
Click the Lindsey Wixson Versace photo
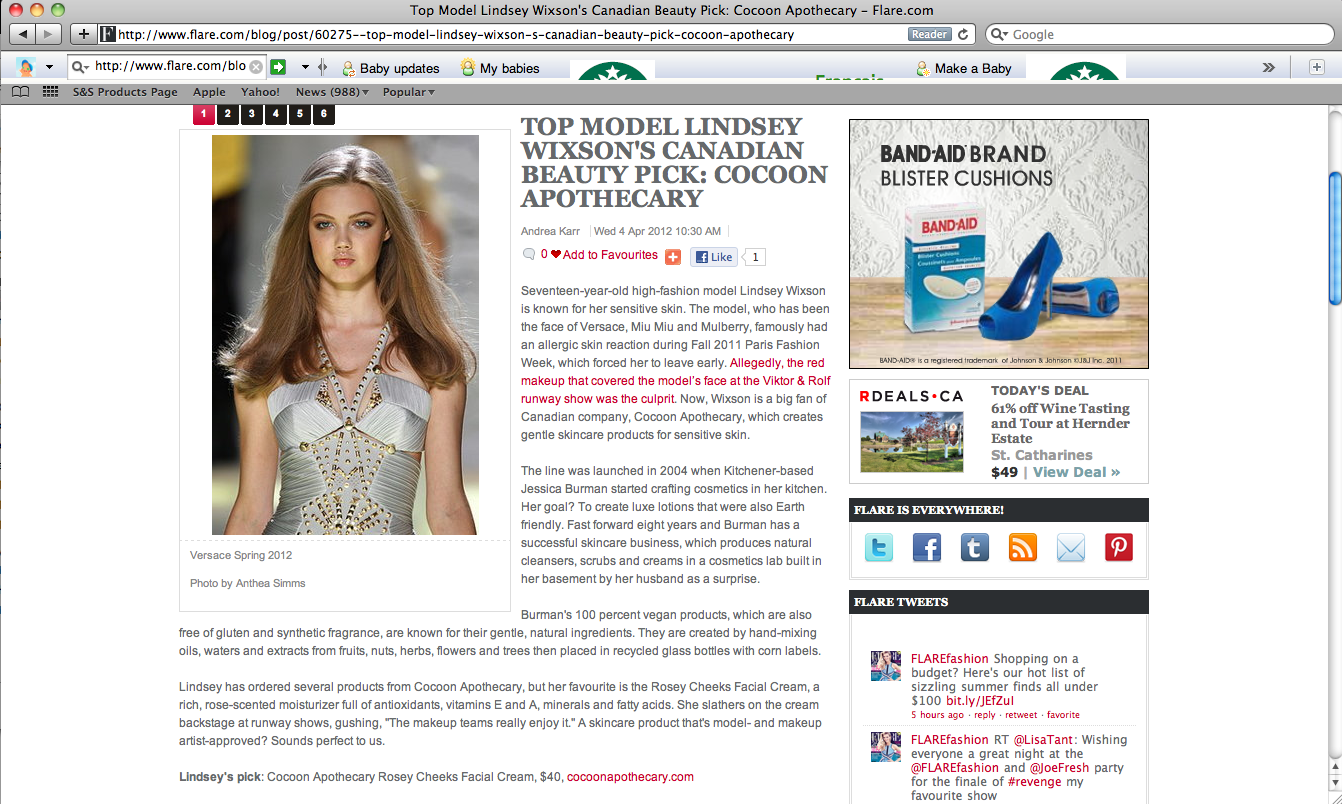coord(345,335)
